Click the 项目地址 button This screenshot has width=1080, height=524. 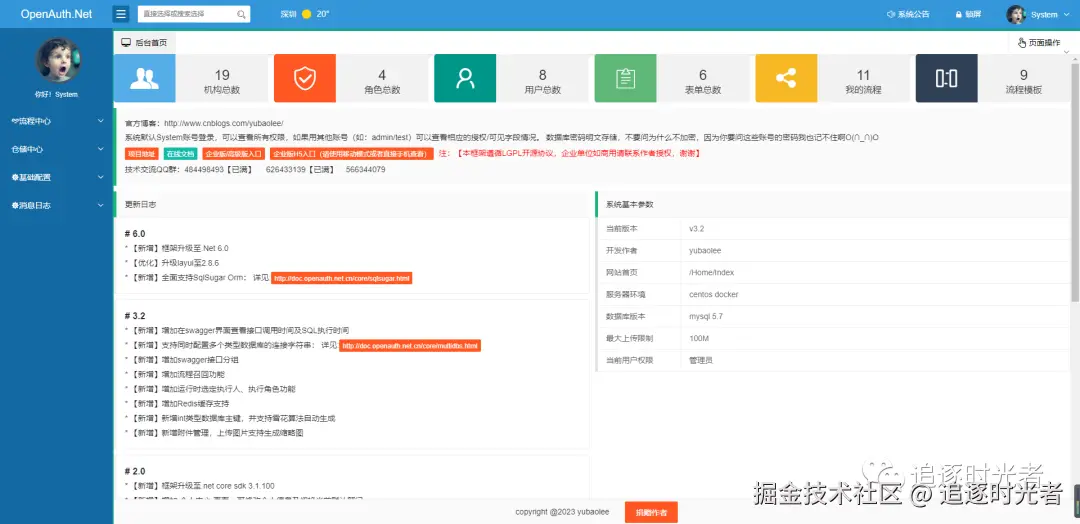[x=141, y=154]
